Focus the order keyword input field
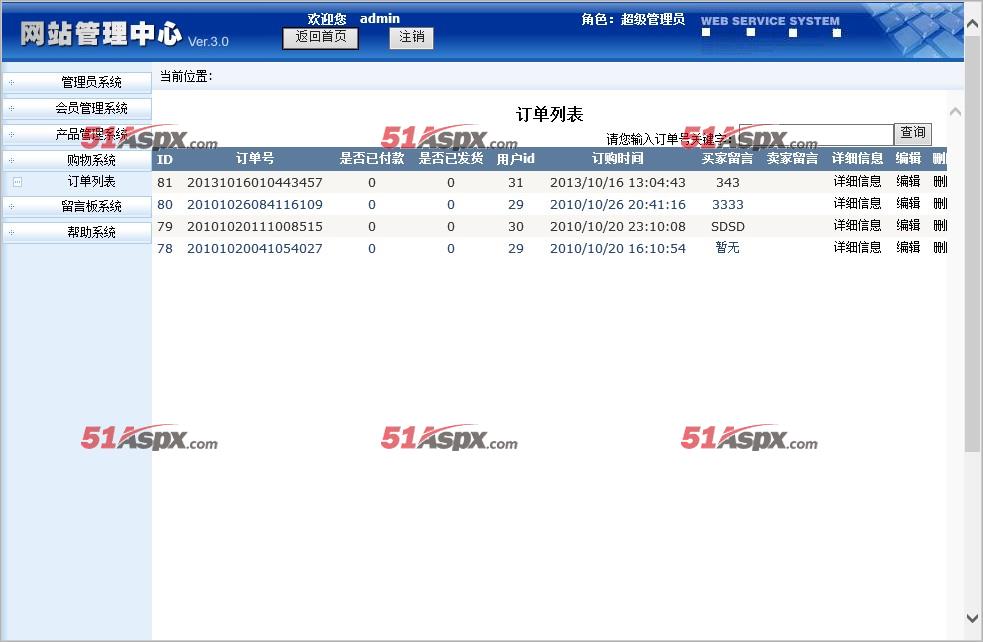This screenshot has width=983, height=642. coord(816,134)
